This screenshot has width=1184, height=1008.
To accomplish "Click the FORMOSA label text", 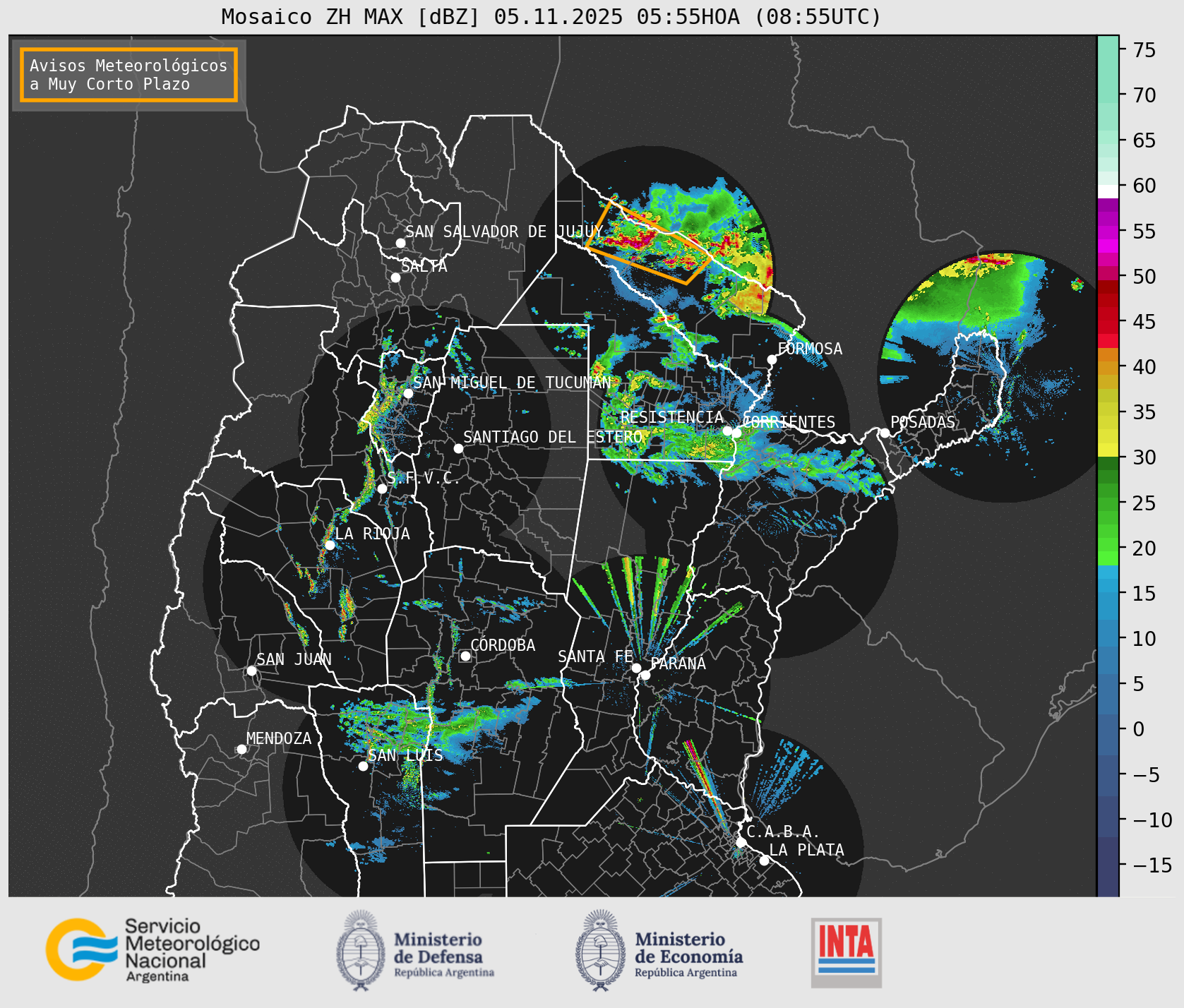I will click(x=810, y=349).
